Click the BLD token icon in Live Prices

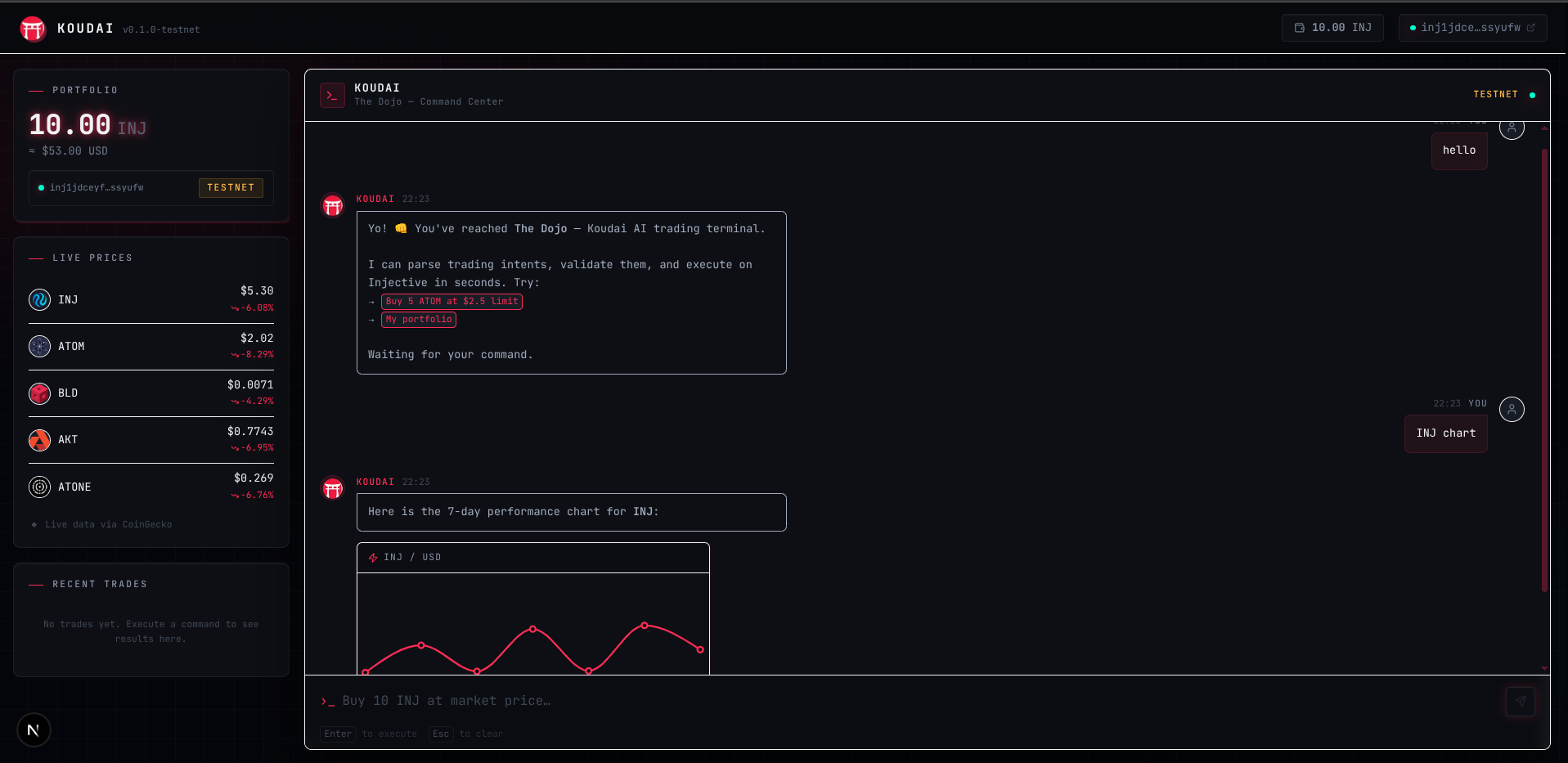pos(39,393)
